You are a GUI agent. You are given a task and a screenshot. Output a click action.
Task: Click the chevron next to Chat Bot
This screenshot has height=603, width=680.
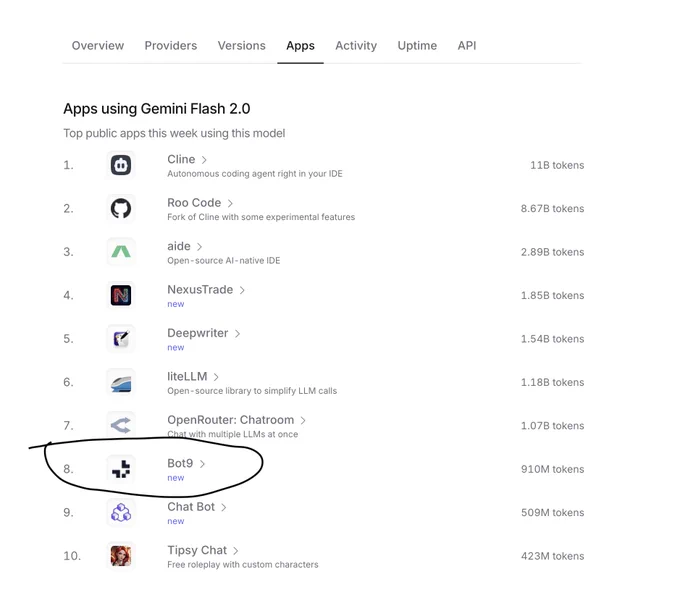coord(224,507)
